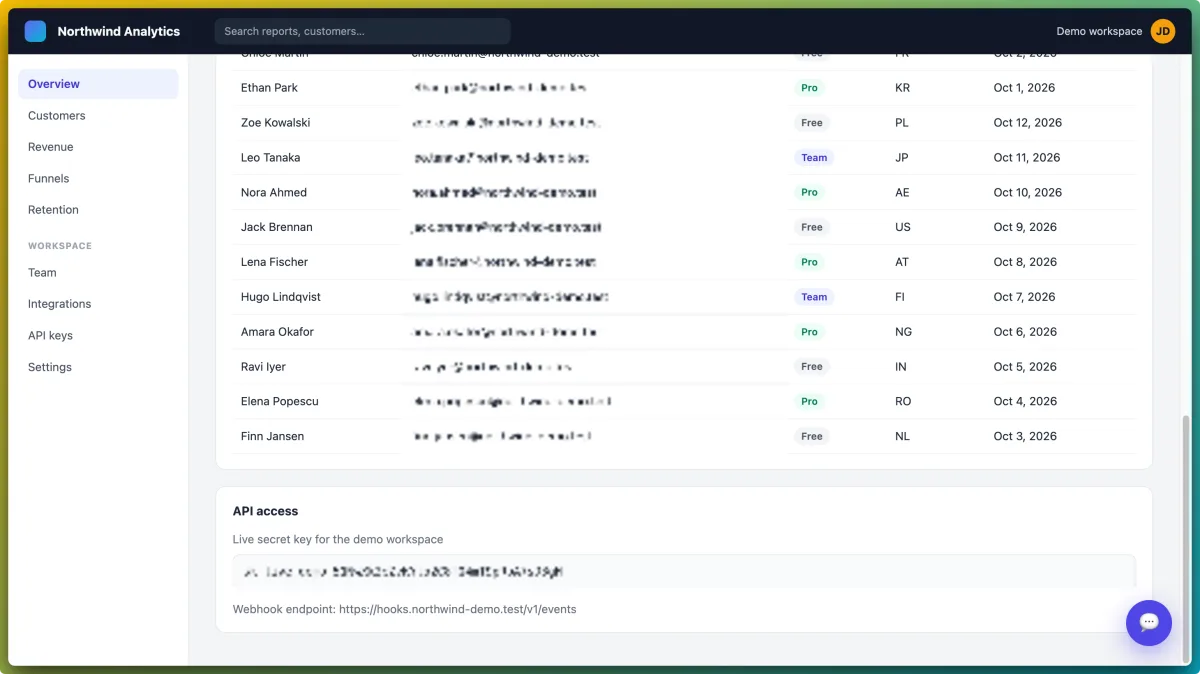Image resolution: width=1200 pixels, height=674 pixels.
Task: Select the Jack Brennan name cell
Action: coord(276,227)
